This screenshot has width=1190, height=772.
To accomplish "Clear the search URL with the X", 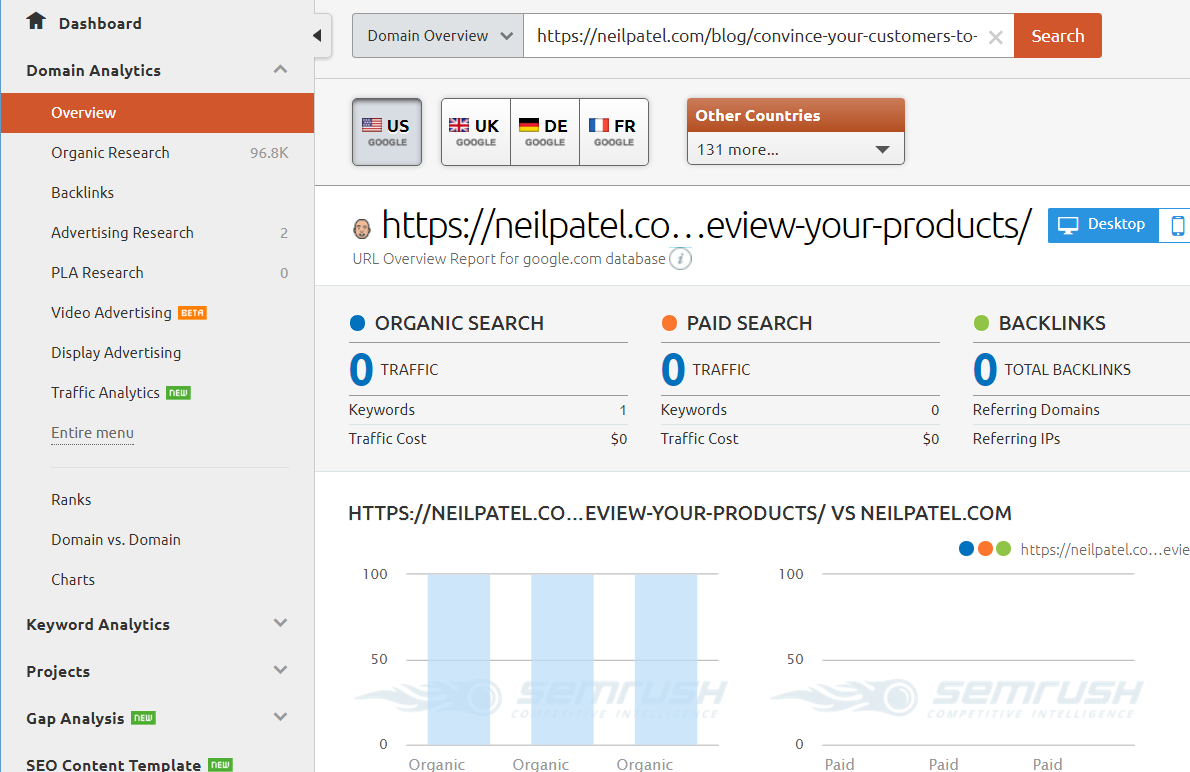I will (996, 37).
